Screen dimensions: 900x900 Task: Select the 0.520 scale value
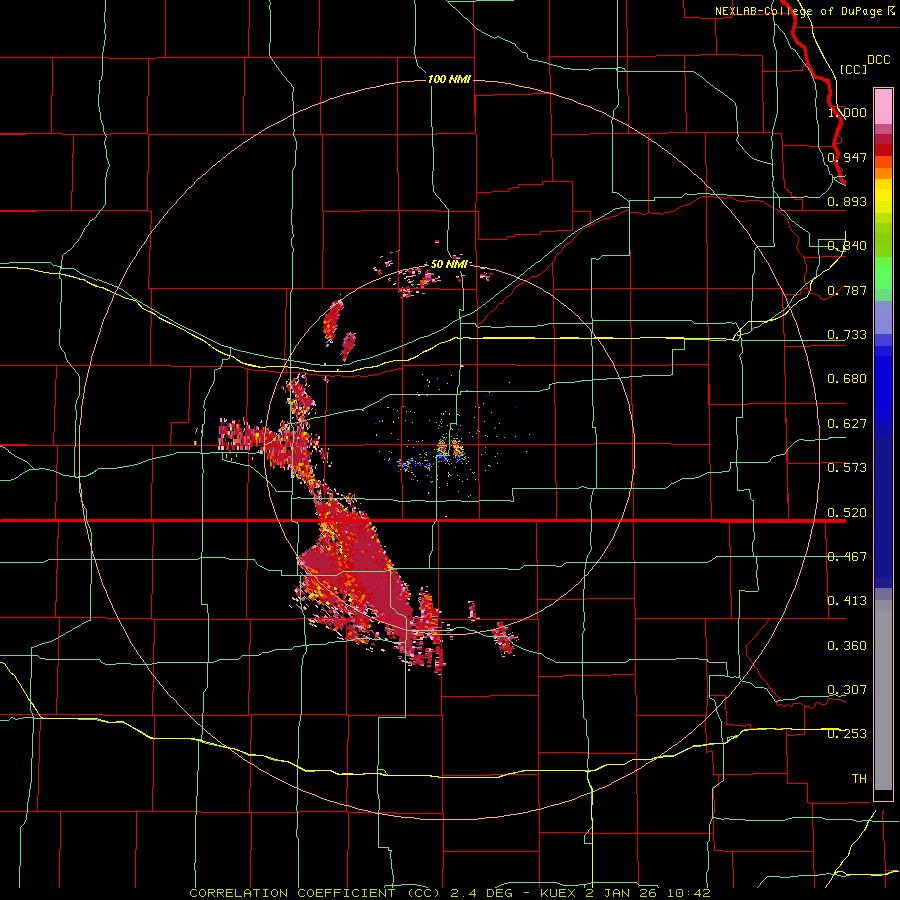coord(847,513)
